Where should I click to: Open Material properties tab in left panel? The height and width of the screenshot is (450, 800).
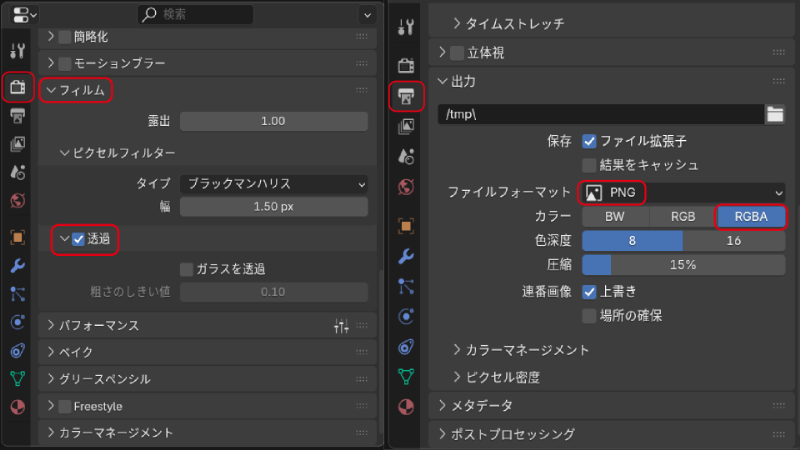pos(17,407)
